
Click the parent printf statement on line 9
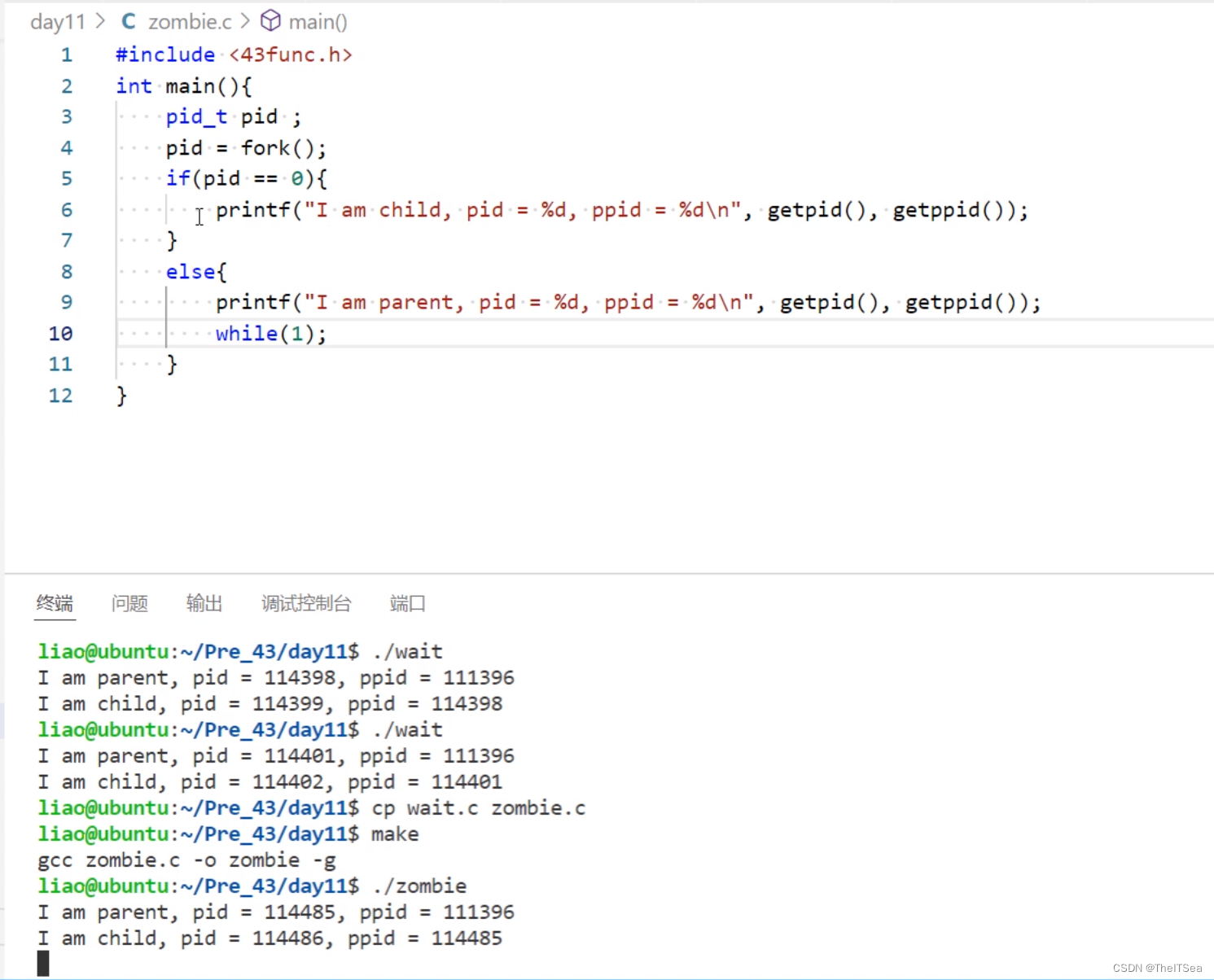point(629,303)
